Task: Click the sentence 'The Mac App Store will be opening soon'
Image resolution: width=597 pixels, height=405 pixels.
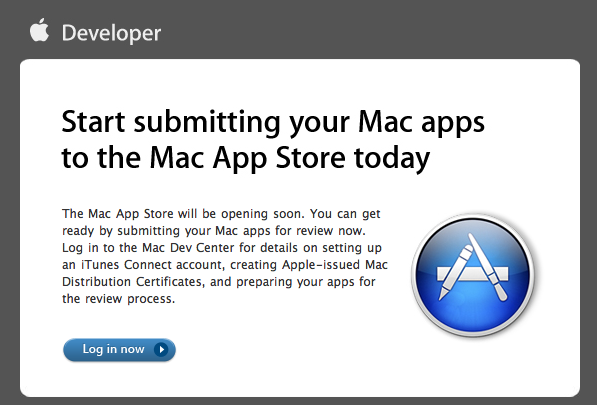Action: [x=183, y=214]
